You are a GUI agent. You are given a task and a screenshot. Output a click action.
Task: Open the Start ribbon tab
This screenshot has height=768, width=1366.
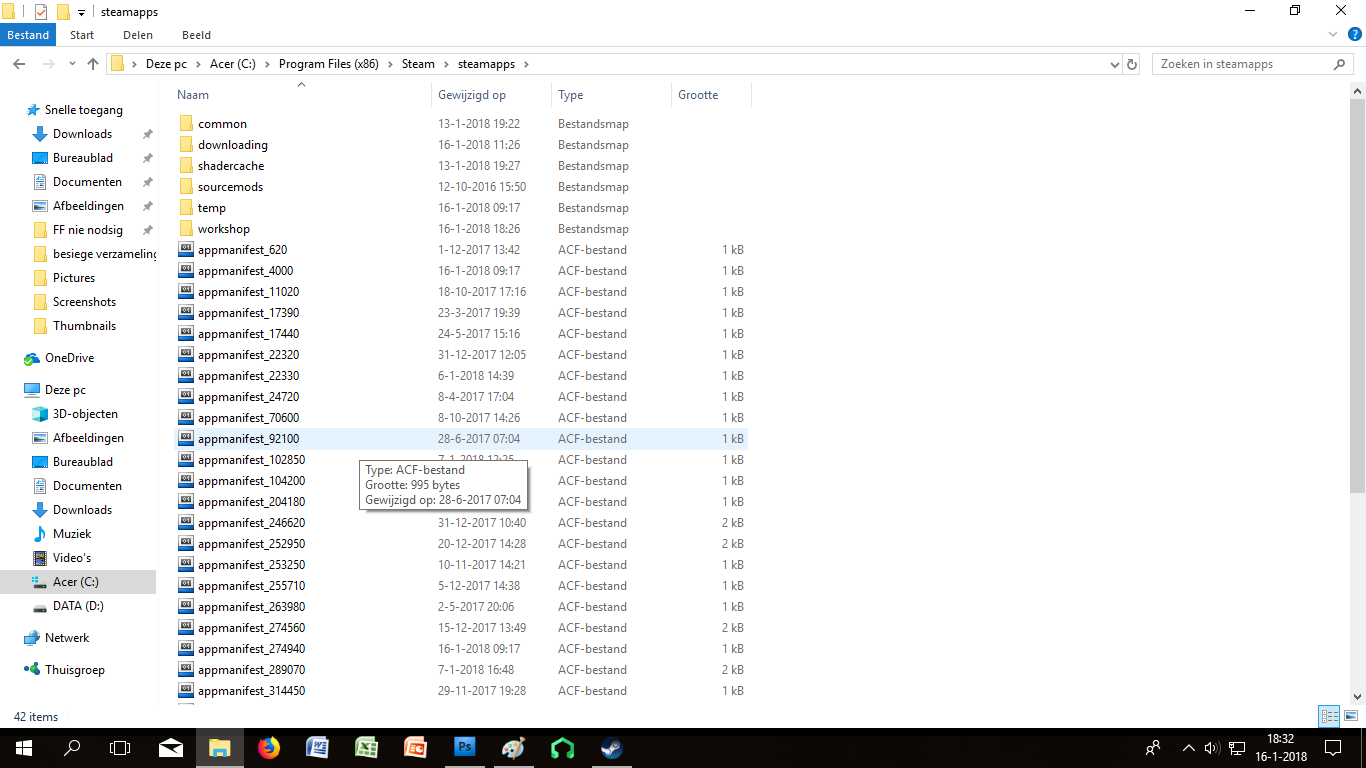click(82, 35)
